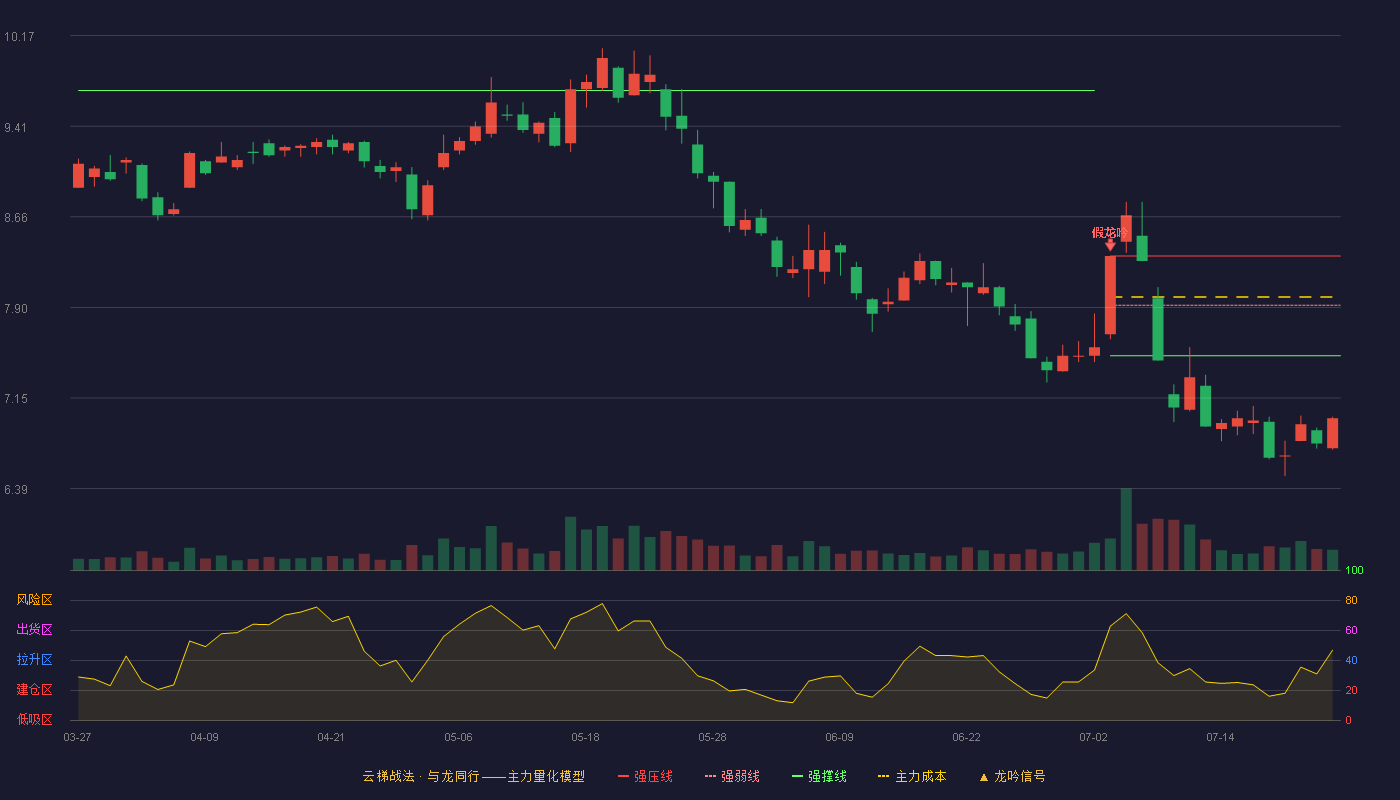Click the 05-28 date label
This screenshot has width=1400, height=800.
point(712,737)
